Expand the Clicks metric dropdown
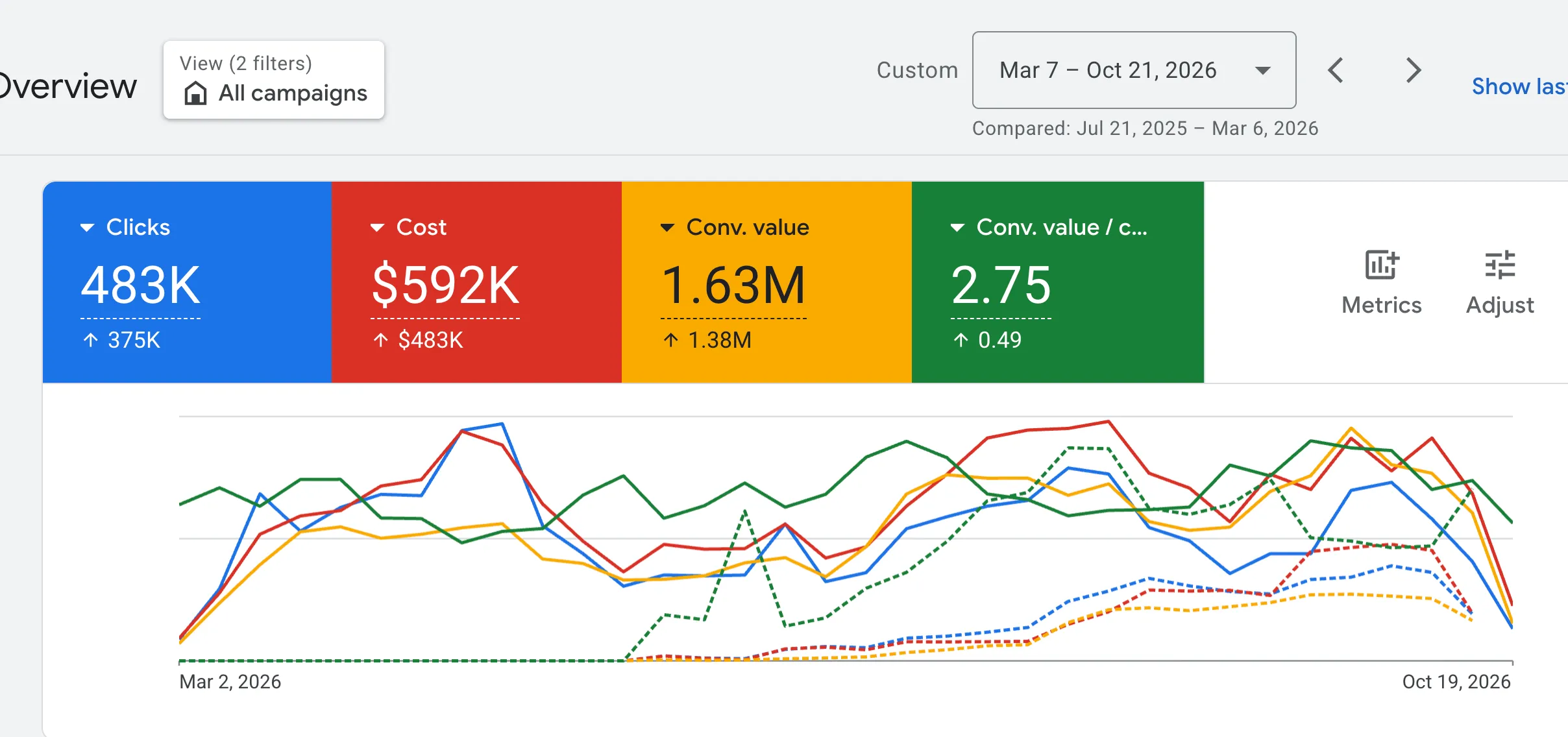1568x737 pixels. [87, 227]
